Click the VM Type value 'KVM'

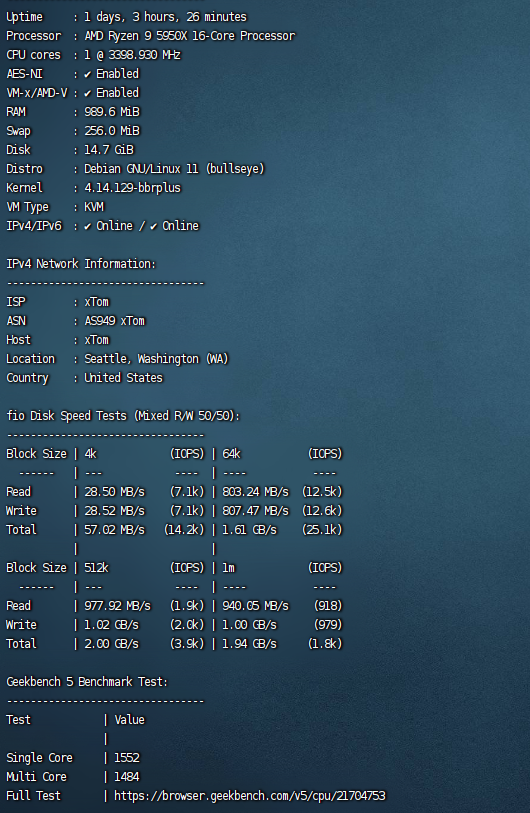94,207
